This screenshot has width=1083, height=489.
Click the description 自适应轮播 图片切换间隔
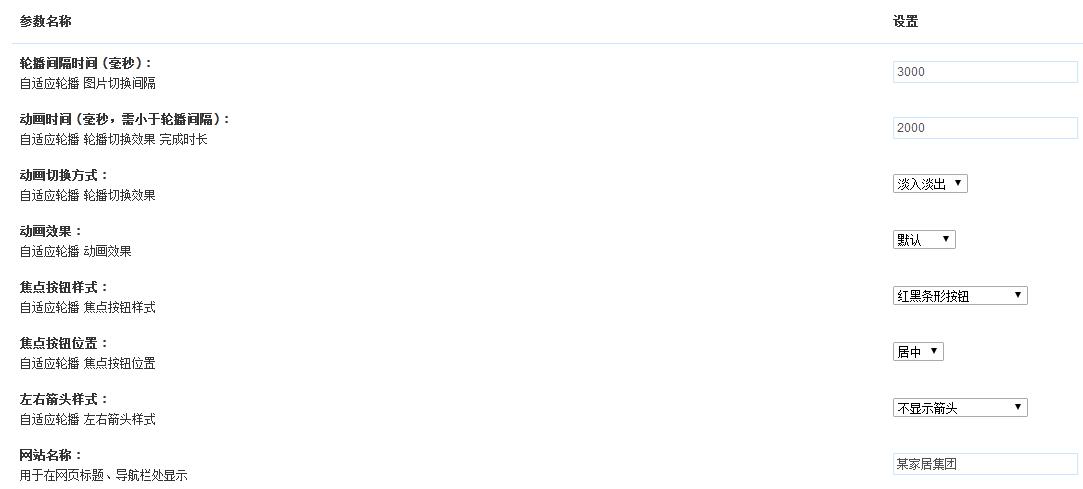point(88,84)
